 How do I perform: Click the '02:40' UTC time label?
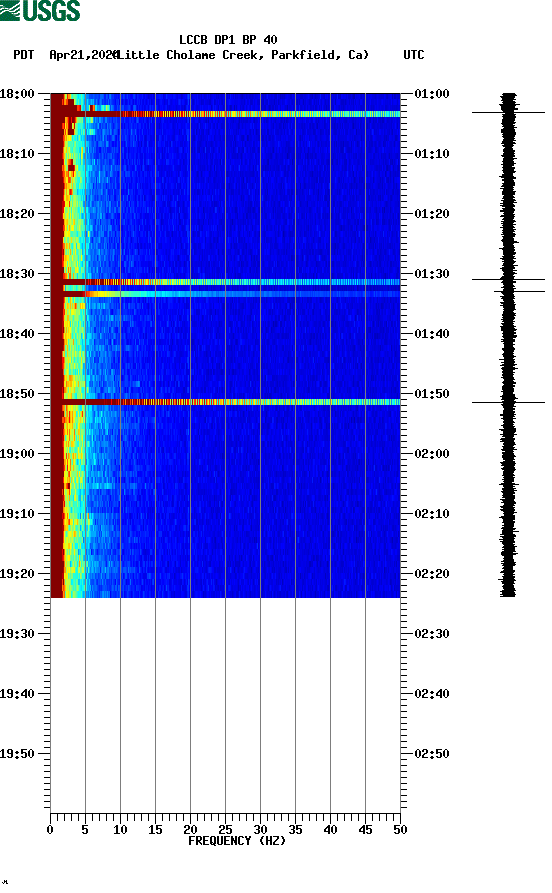[432, 694]
